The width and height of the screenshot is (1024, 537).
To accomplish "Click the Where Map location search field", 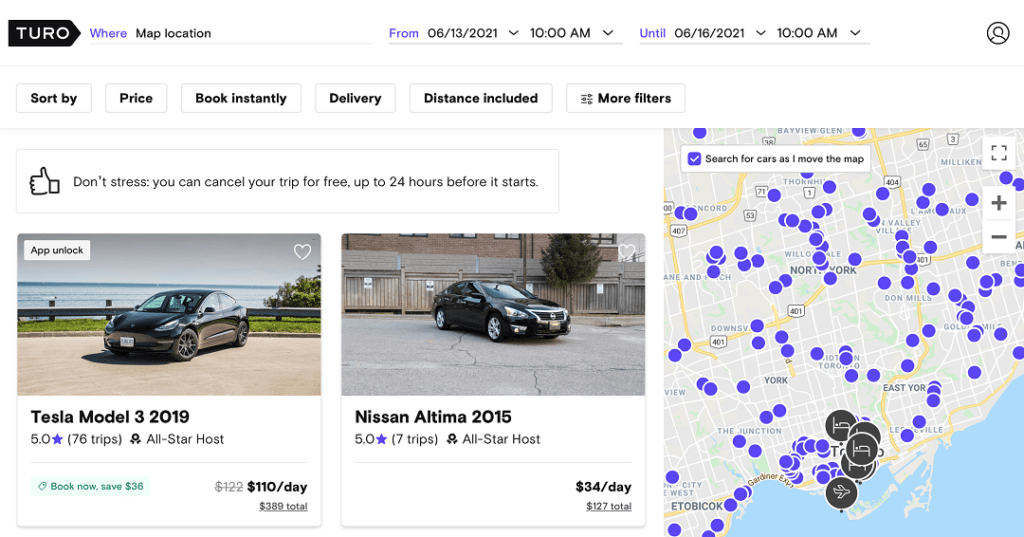I will [x=231, y=33].
